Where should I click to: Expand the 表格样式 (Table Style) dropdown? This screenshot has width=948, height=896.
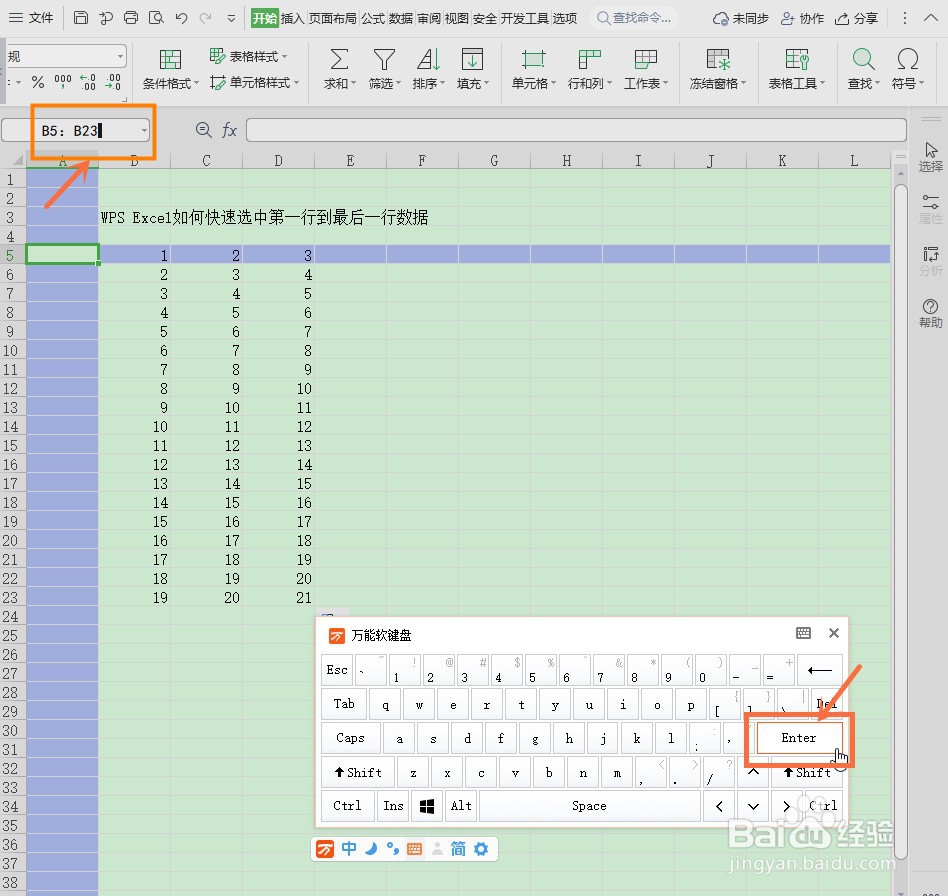pyautogui.click(x=248, y=56)
